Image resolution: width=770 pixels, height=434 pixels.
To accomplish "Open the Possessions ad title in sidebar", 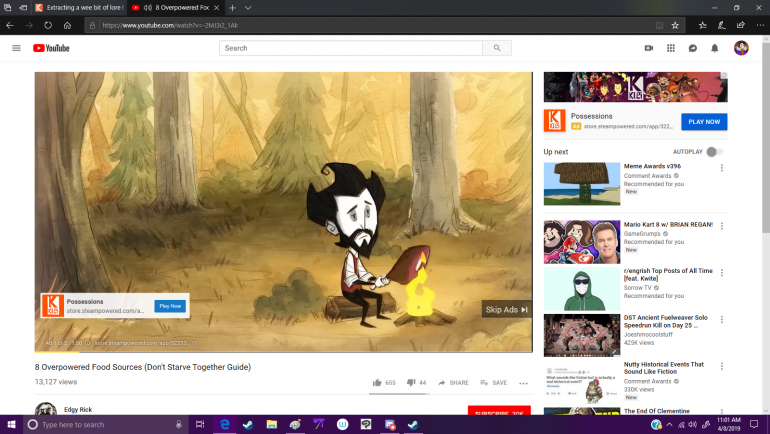I will tap(591, 116).
